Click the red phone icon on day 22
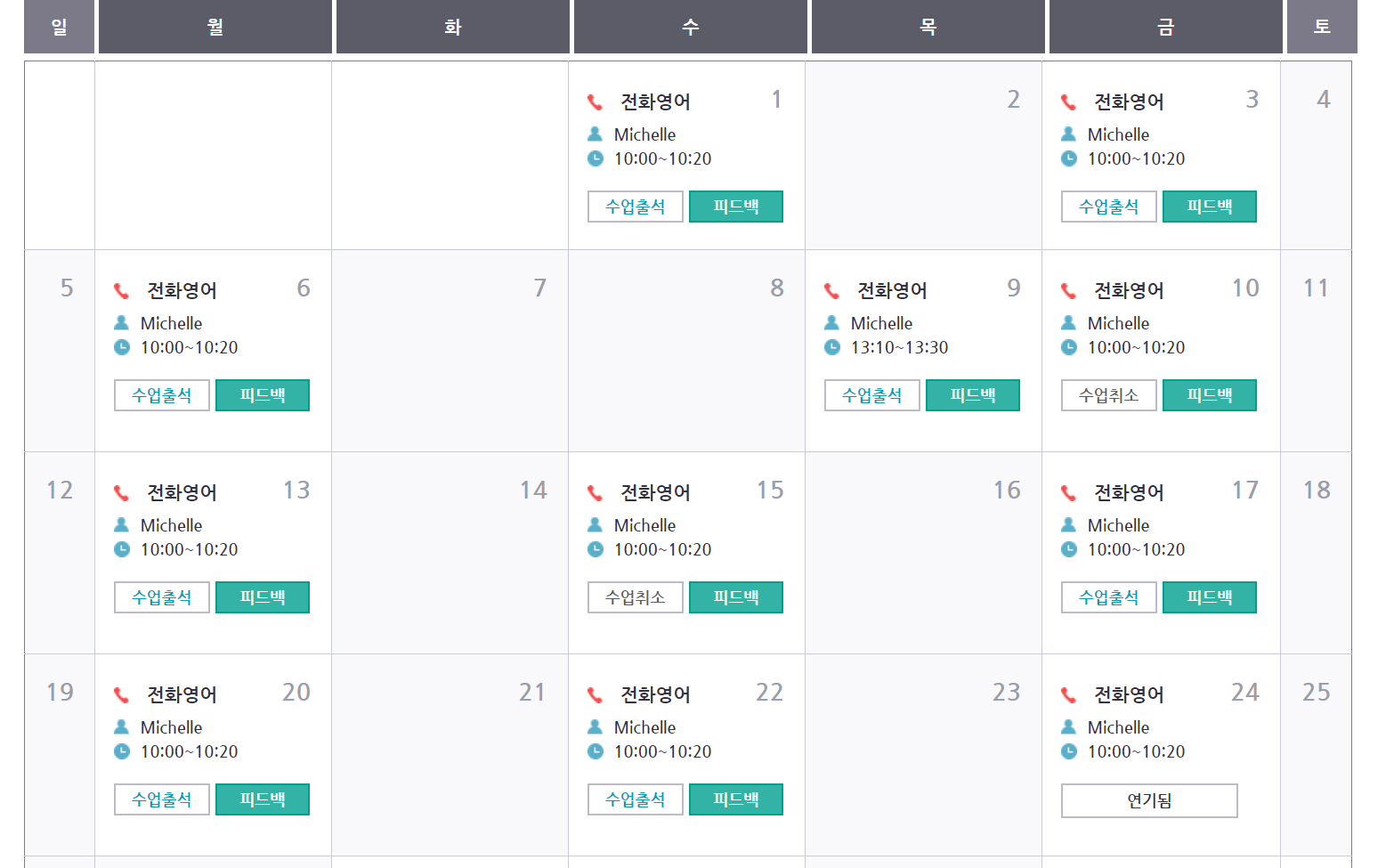 (x=596, y=695)
